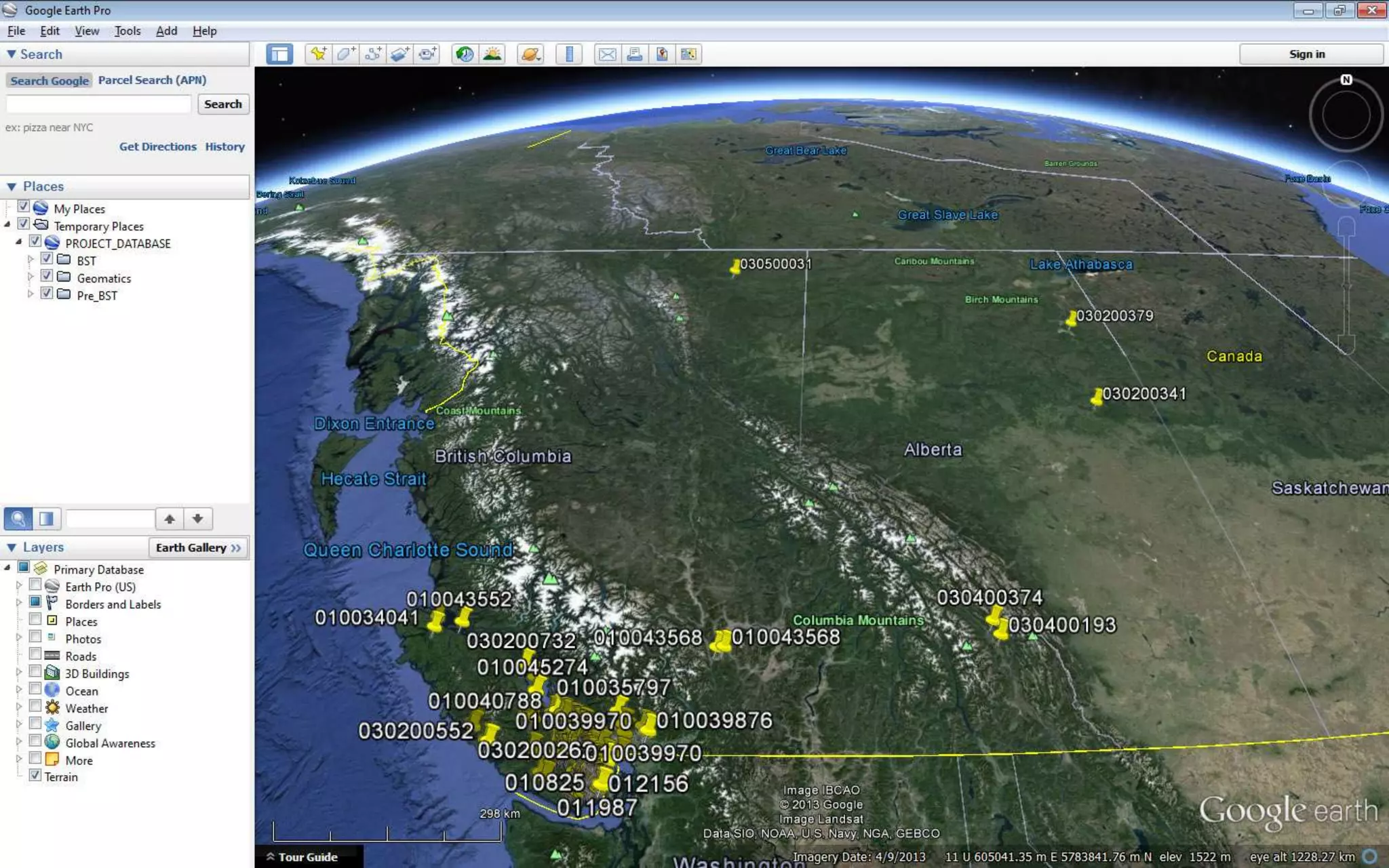The width and height of the screenshot is (1389, 868).
Task: Show historical imagery clock icon
Action: pyautogui.click(x=465, y=54)
